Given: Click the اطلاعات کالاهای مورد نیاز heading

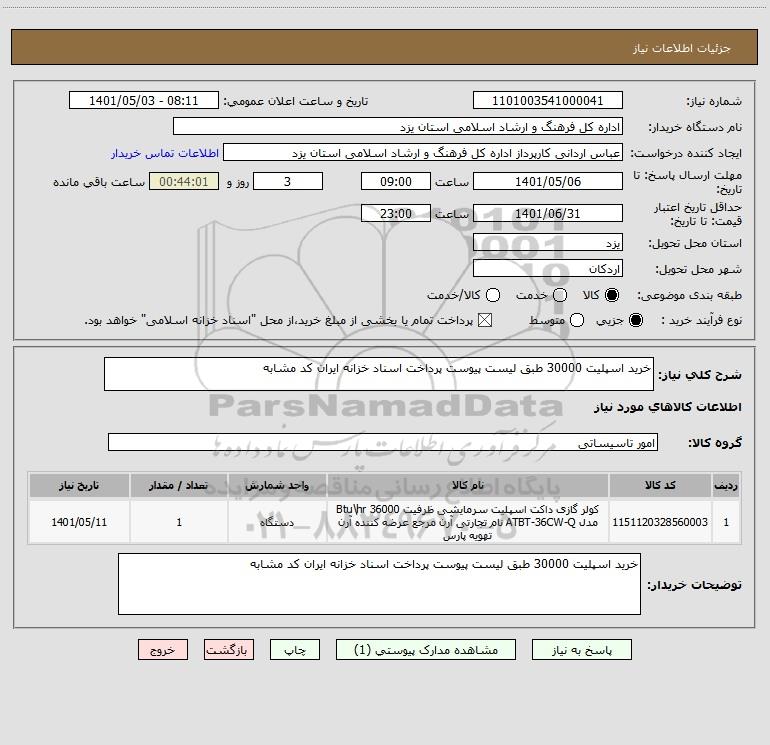Looking at the screenshot, I should [667, 407].
